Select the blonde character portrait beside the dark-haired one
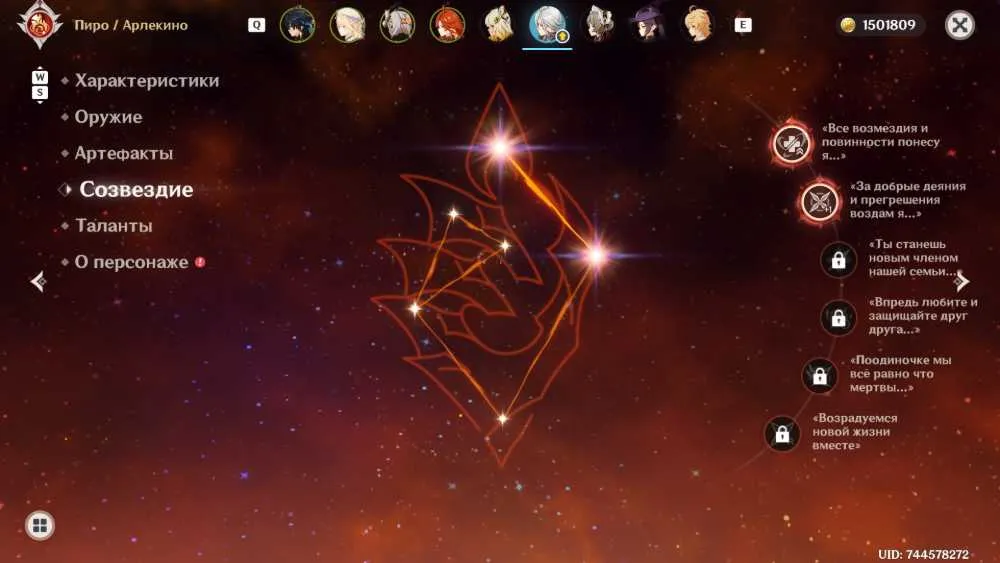This screenshot has width=1000, height=563. pyautogui.click(x=347, y=25)
